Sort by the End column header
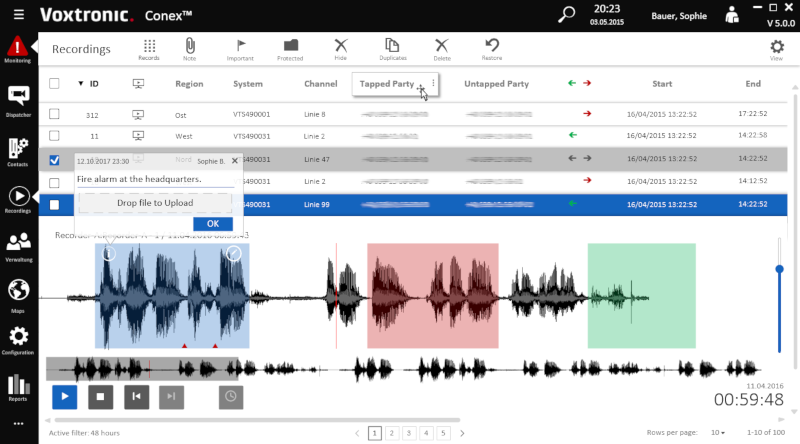 [x=753, y=84]
